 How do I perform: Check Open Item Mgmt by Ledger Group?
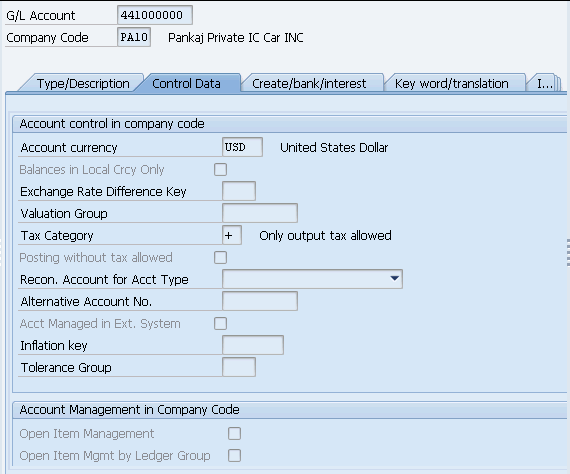pos(234,455)
